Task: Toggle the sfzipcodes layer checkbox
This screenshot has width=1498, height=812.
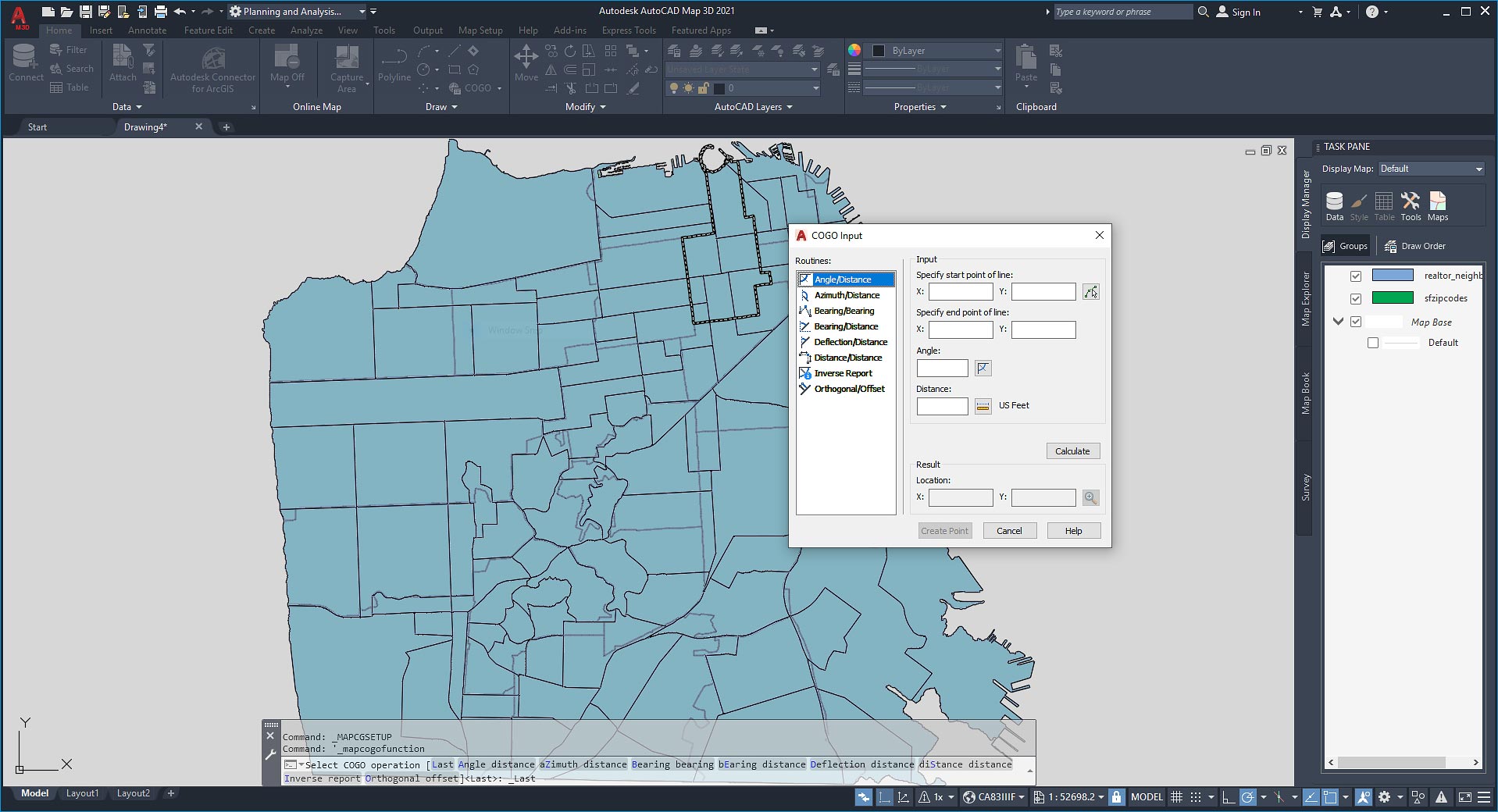Action: (x=1356, y=298)
